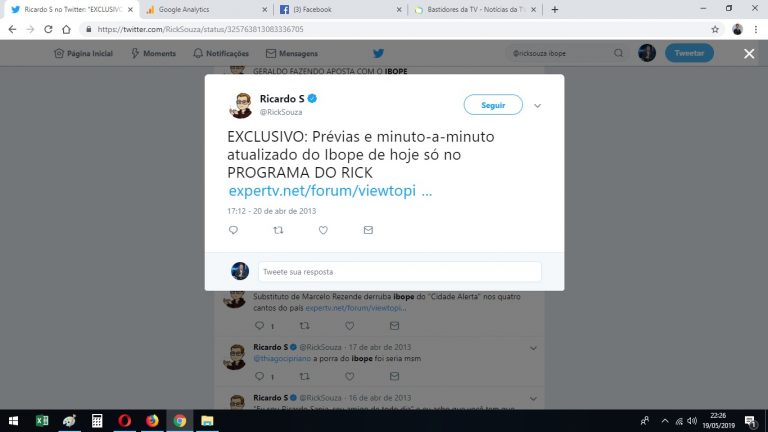Switch to the Facebook browser tab
This screenshot has width=768, height=432.
(340, 9)
